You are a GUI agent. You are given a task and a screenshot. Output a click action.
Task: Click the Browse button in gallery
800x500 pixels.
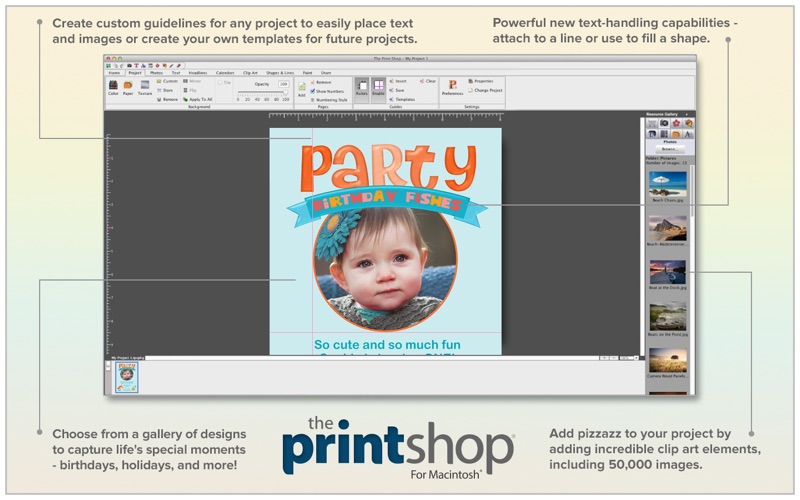coord(668,149)
